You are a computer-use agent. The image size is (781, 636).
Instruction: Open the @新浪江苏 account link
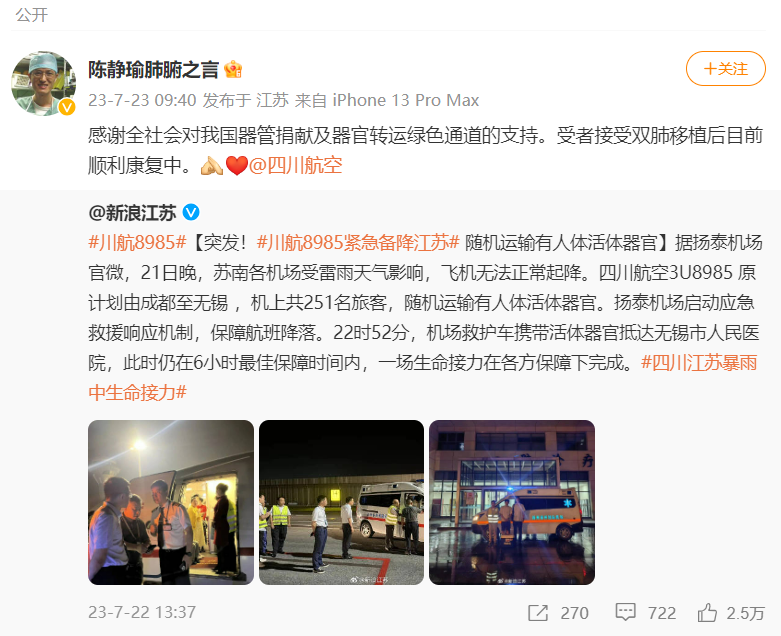click(132, 213)
